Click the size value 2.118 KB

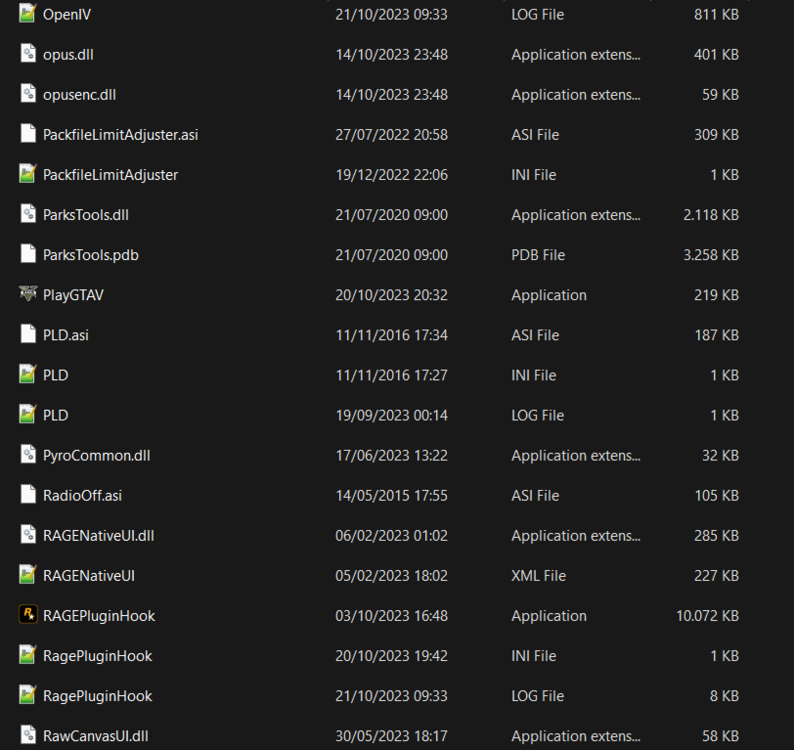[x=711, y=215]
